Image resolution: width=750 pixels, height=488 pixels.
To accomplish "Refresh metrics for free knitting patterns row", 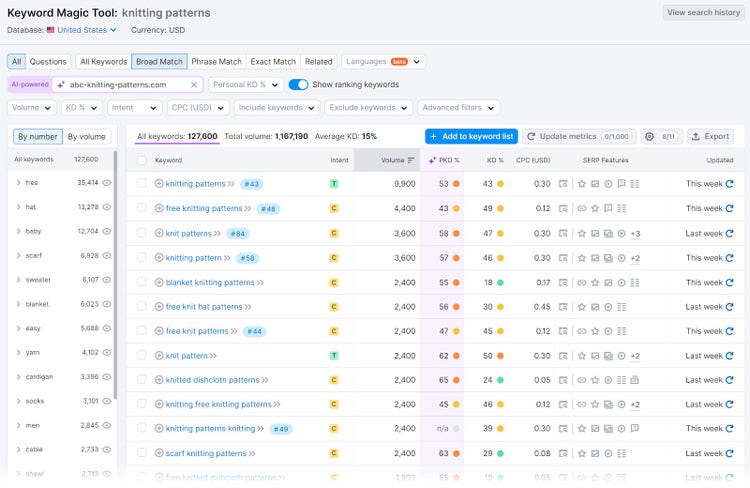I will pos(729,208).
